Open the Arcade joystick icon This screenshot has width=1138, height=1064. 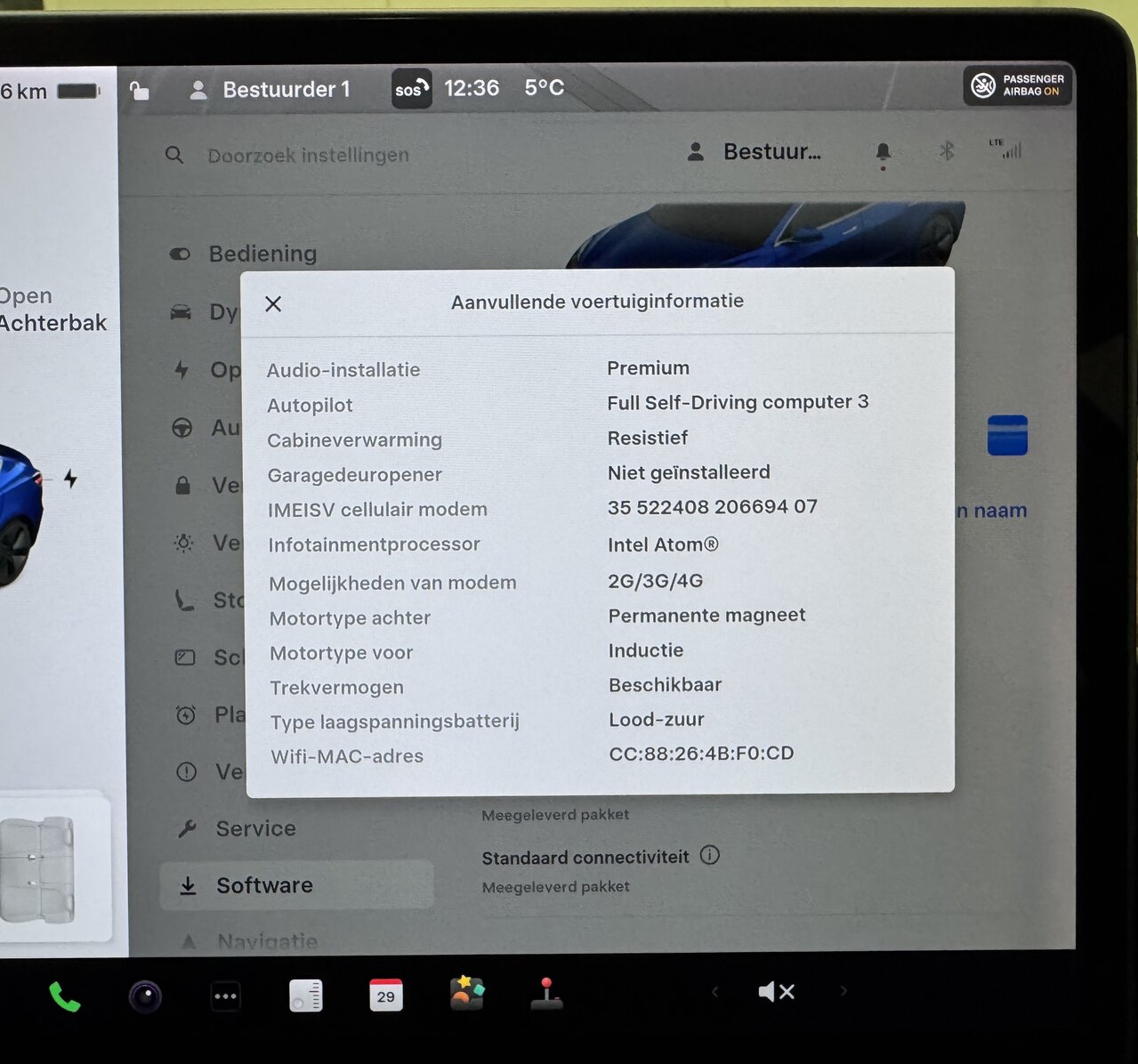point(546,994)
